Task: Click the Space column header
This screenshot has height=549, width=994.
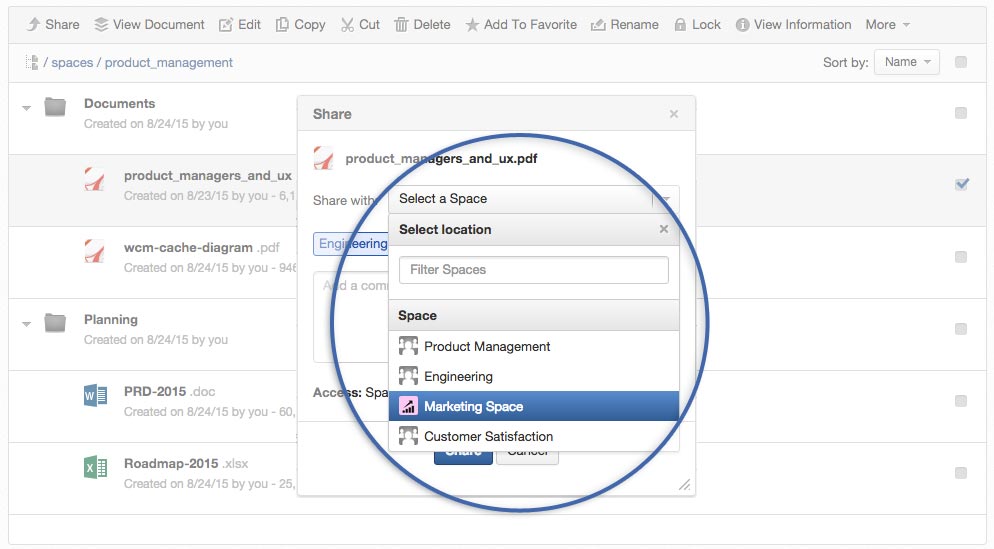Action: coord(534,315)
